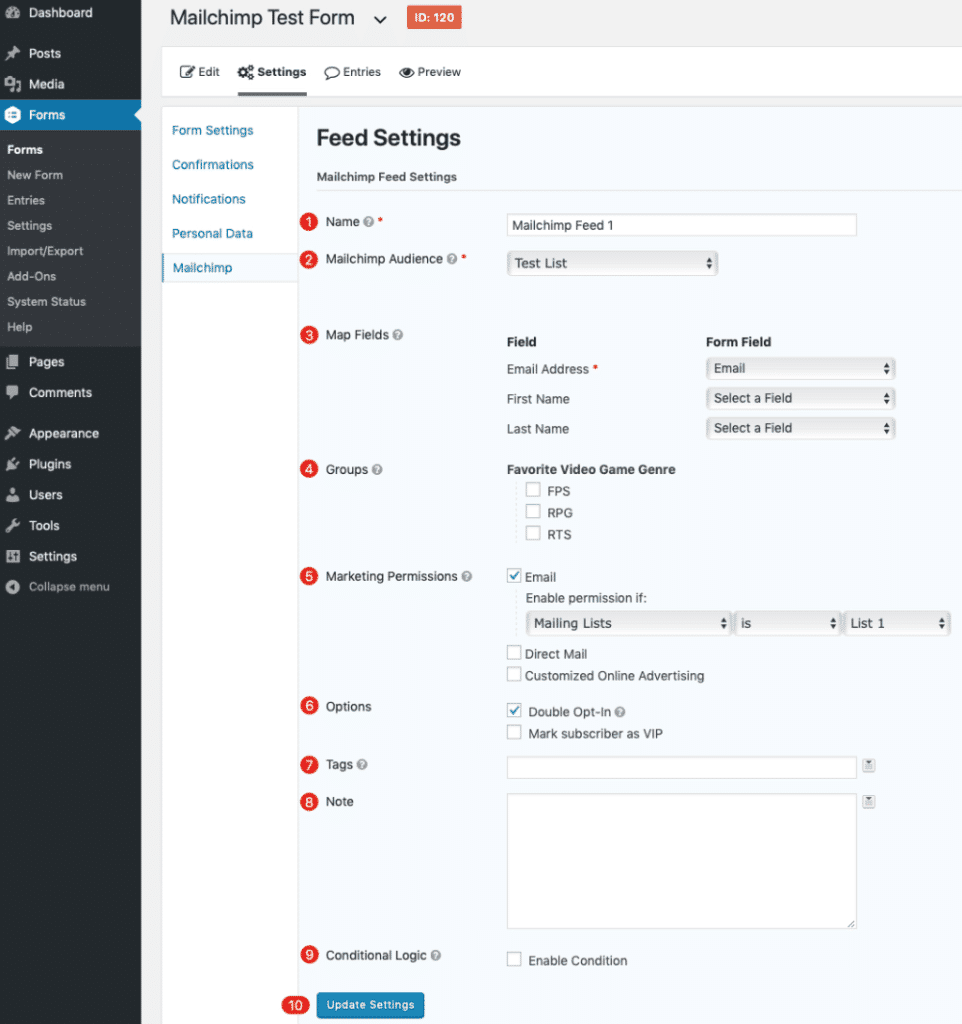This screenshot has height=1024, width=962.
Task: Check the Enable Condition box
Action: [x=514, y=959]
